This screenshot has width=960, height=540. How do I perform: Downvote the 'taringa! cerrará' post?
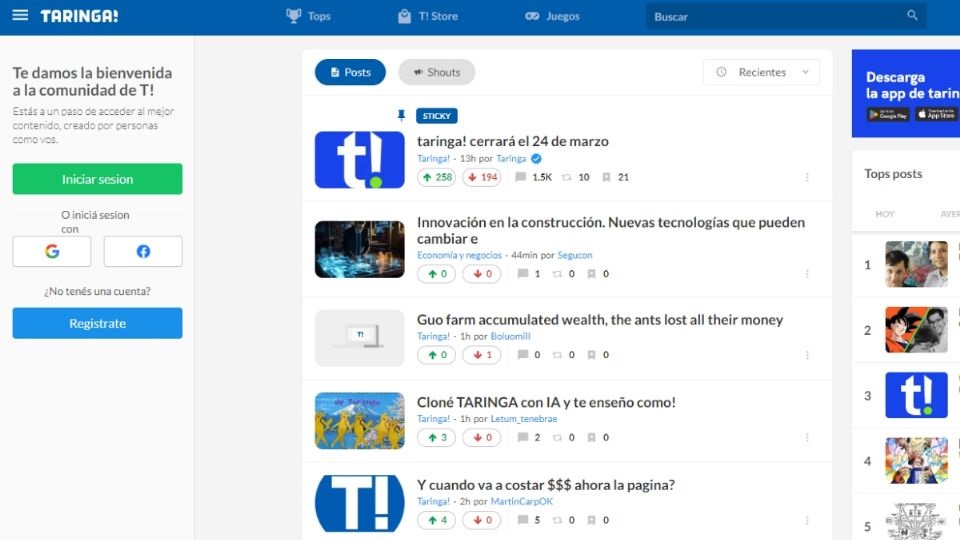tap(482, 177)
